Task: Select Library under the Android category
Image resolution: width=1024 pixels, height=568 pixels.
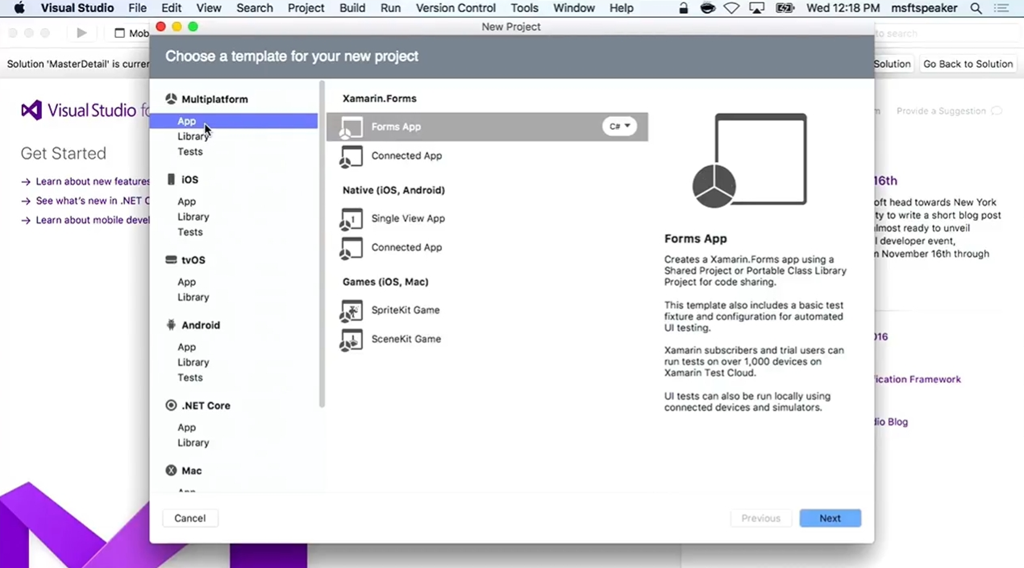Action: point(193,363)
